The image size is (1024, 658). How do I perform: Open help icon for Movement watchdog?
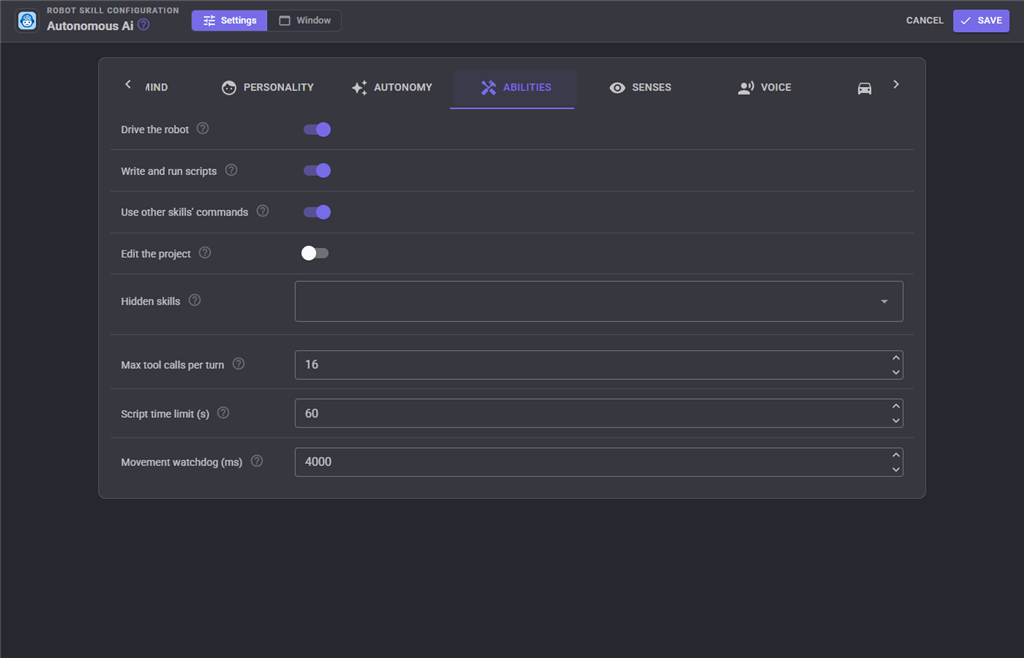coord(257,461)
